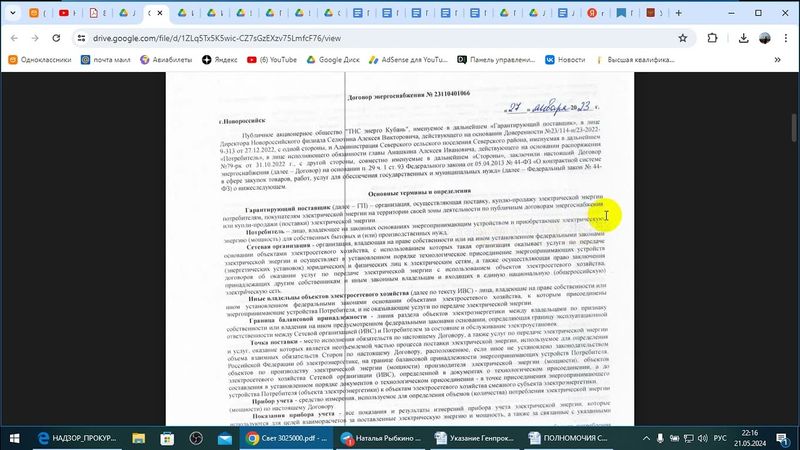Image resolution: width=800 pixels, height=450 pixels.
Task: Open the Chrome profile avatar
Action: (765, 38)
